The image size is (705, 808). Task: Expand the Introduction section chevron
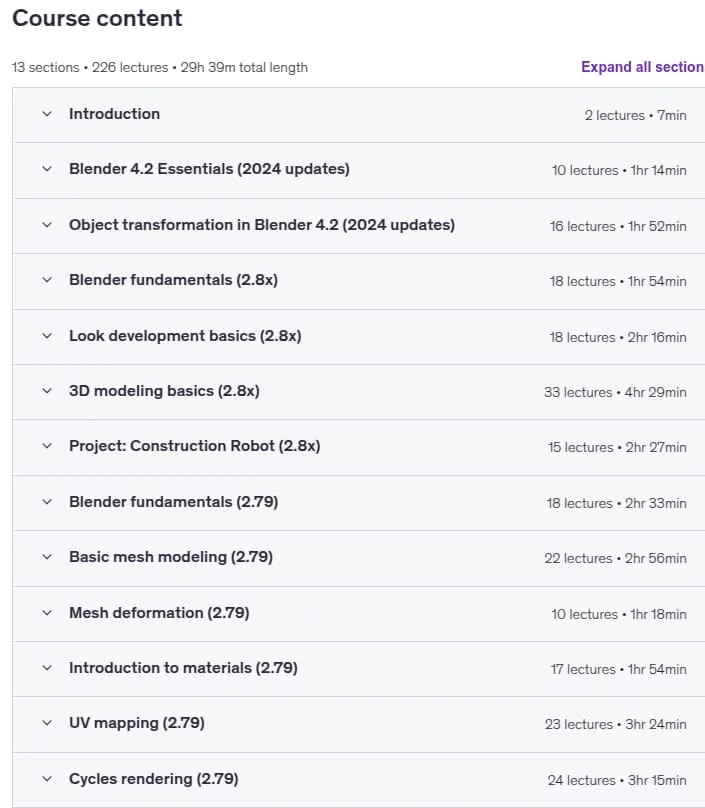pos(47,114)
